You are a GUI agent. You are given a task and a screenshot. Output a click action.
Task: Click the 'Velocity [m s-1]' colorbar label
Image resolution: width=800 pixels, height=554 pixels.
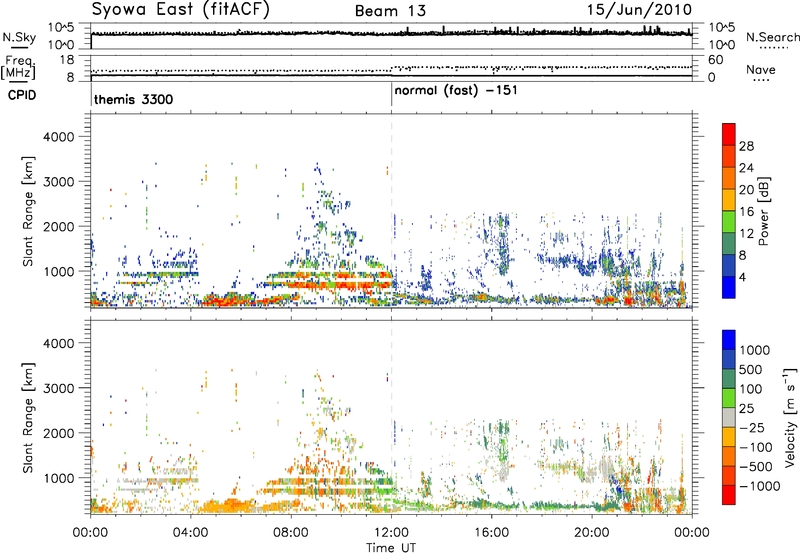coord(790,417)
